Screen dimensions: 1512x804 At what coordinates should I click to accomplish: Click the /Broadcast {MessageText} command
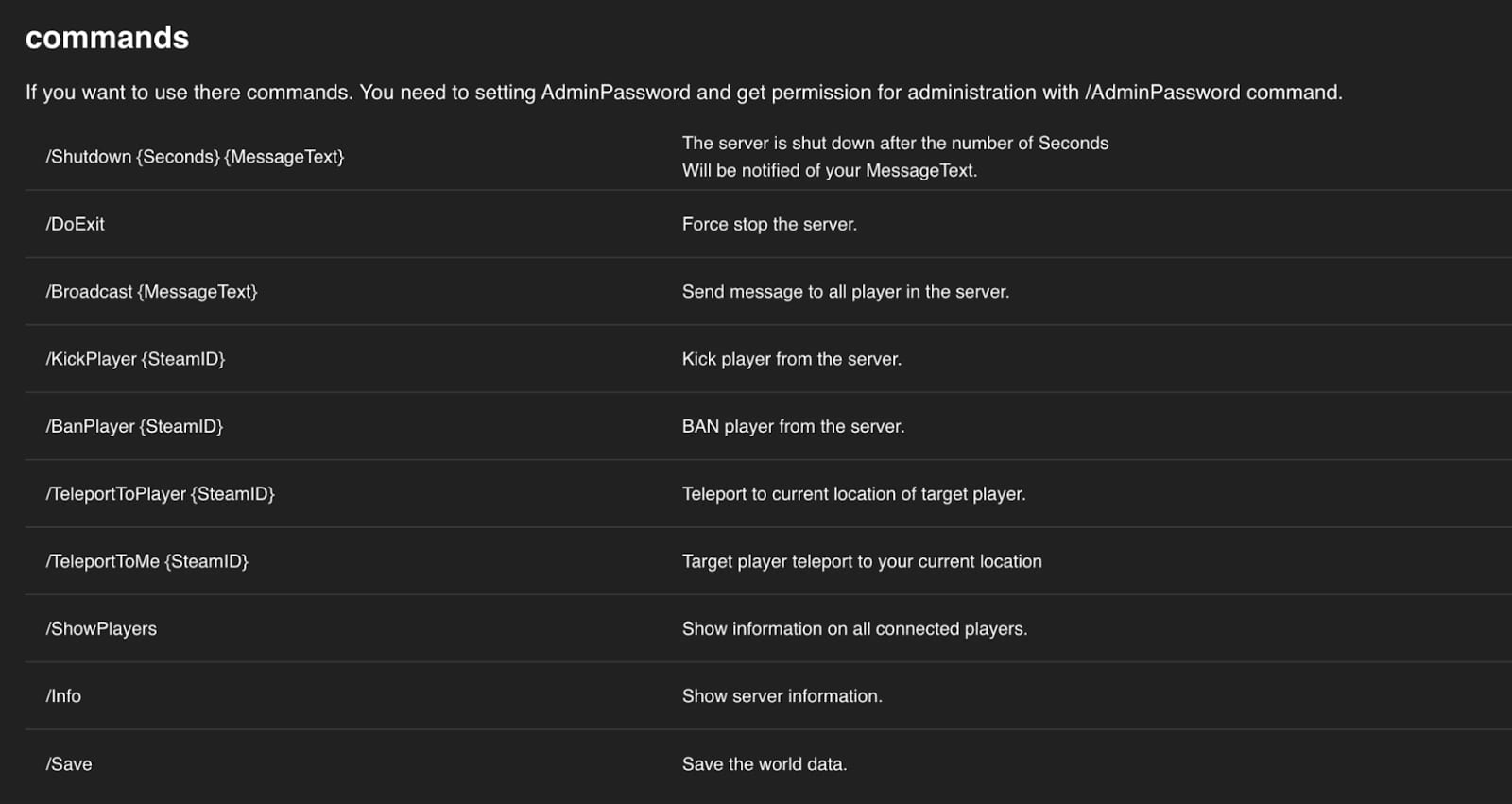point(151,292)
